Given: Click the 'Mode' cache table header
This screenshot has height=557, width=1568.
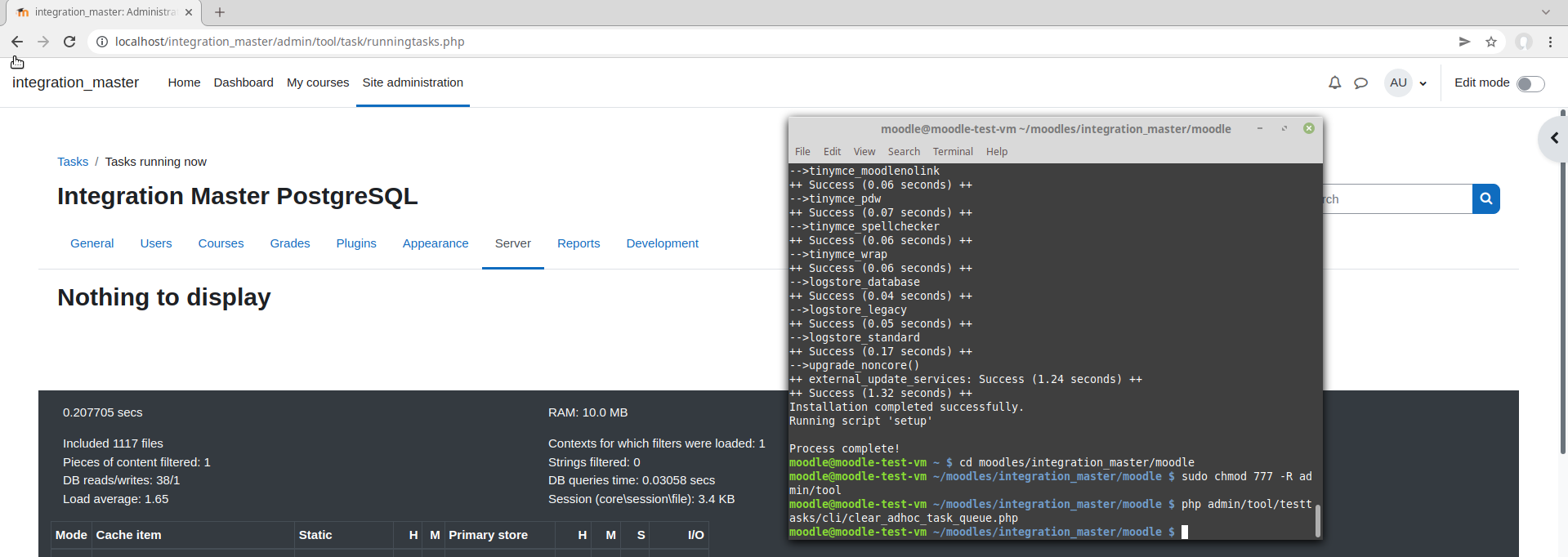Looking at the screenshot, I should pyautogui.click(x=71, y=535).
